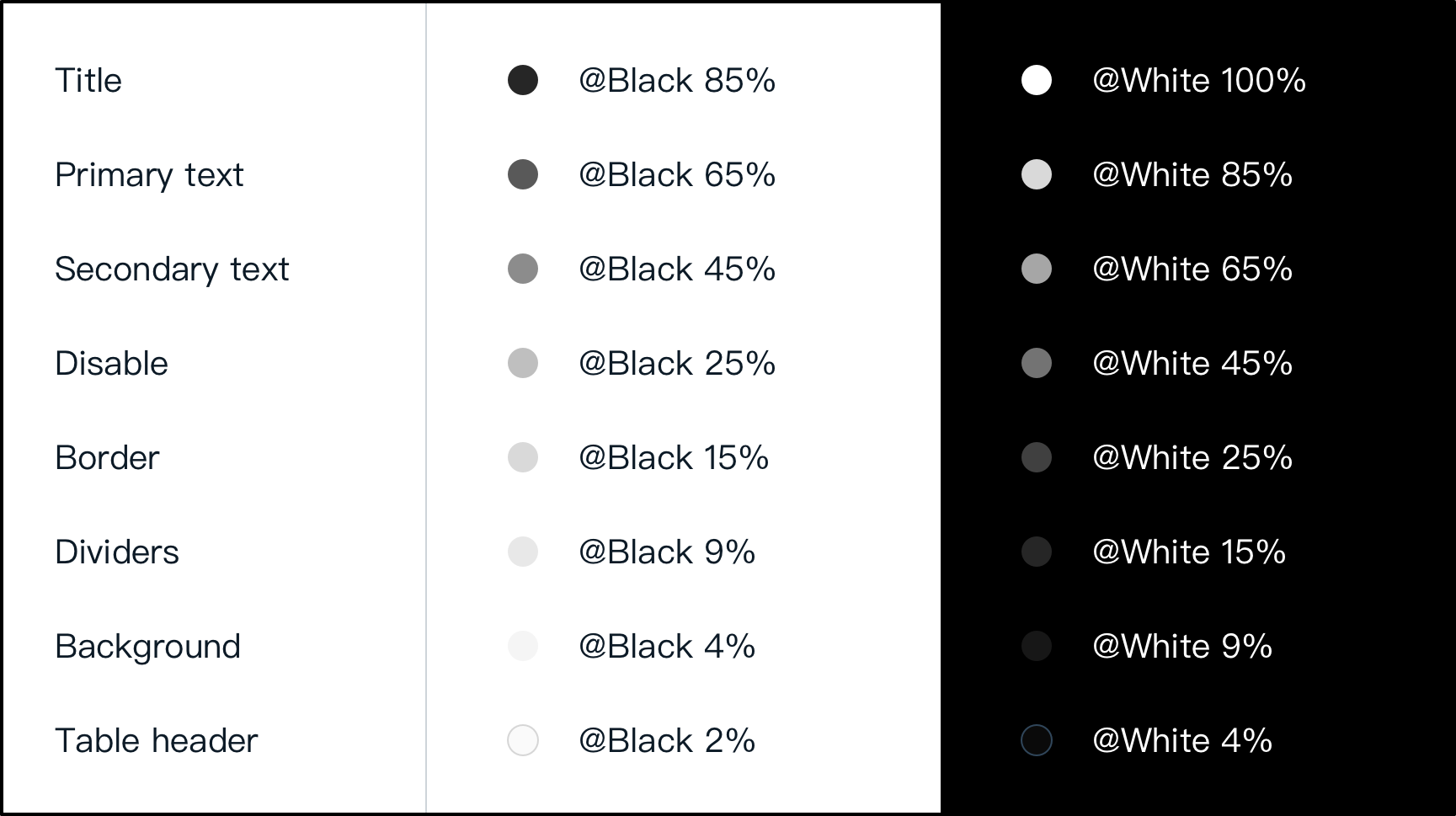The image size is (1456, 816).
Task: Select the @Black 65% gray swatch
Action: pyautogui.click(x=523, y=174)
